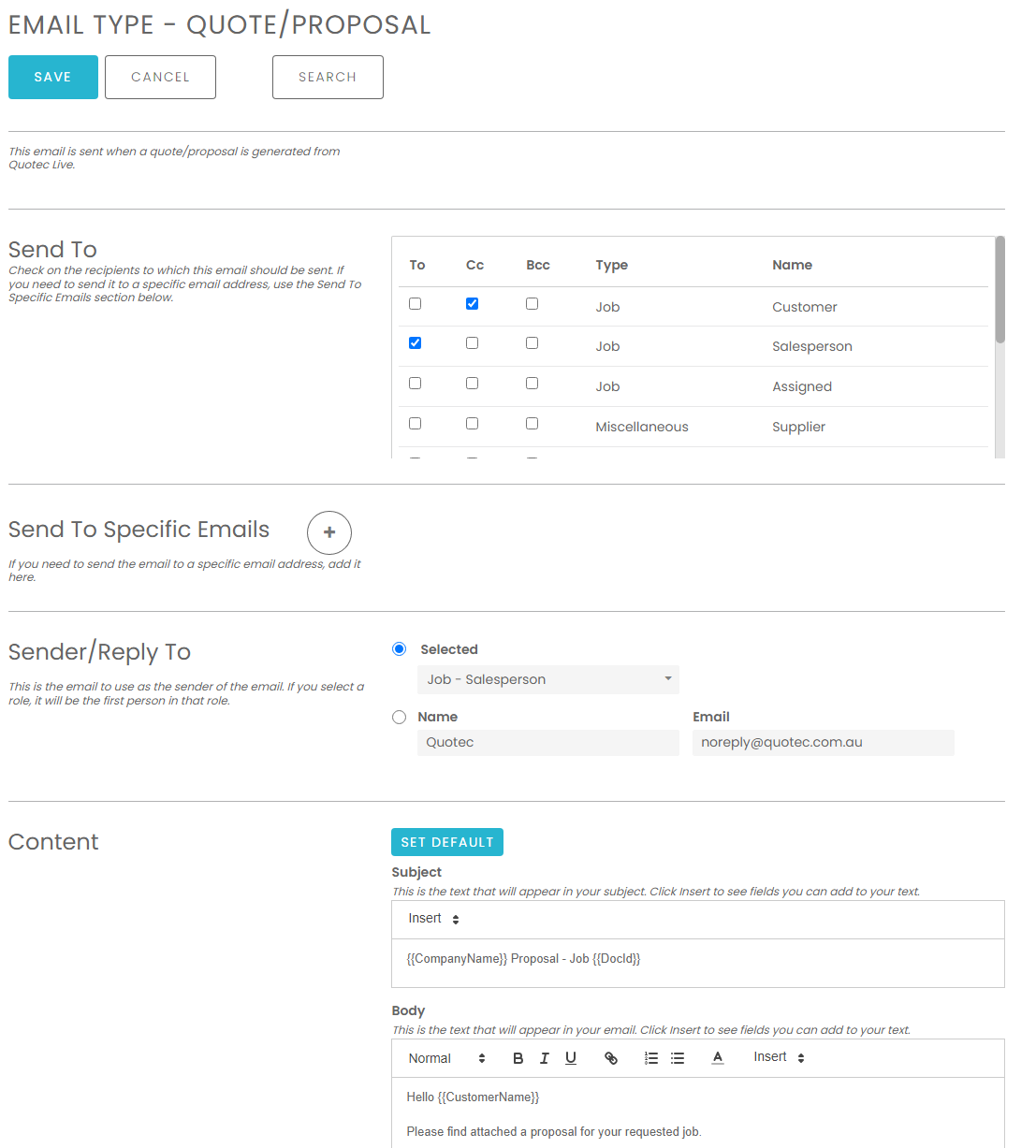Create a bulleted list in body
1036x1148 pixels.
point(678,1058)
